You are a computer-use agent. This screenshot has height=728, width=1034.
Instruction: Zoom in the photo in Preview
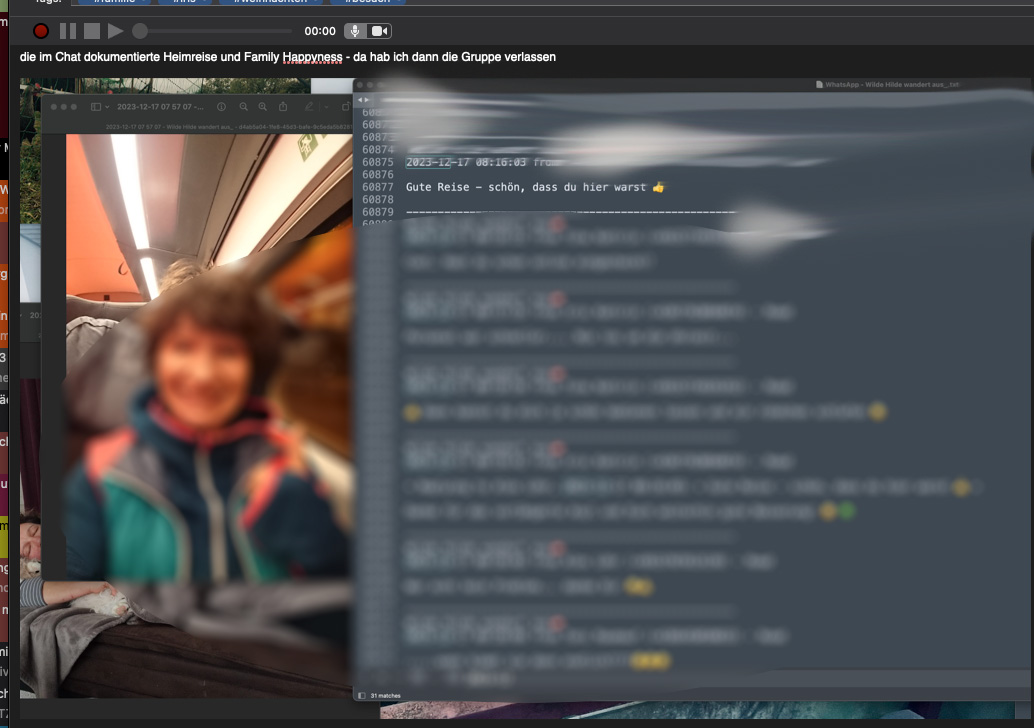coord(262,107)
